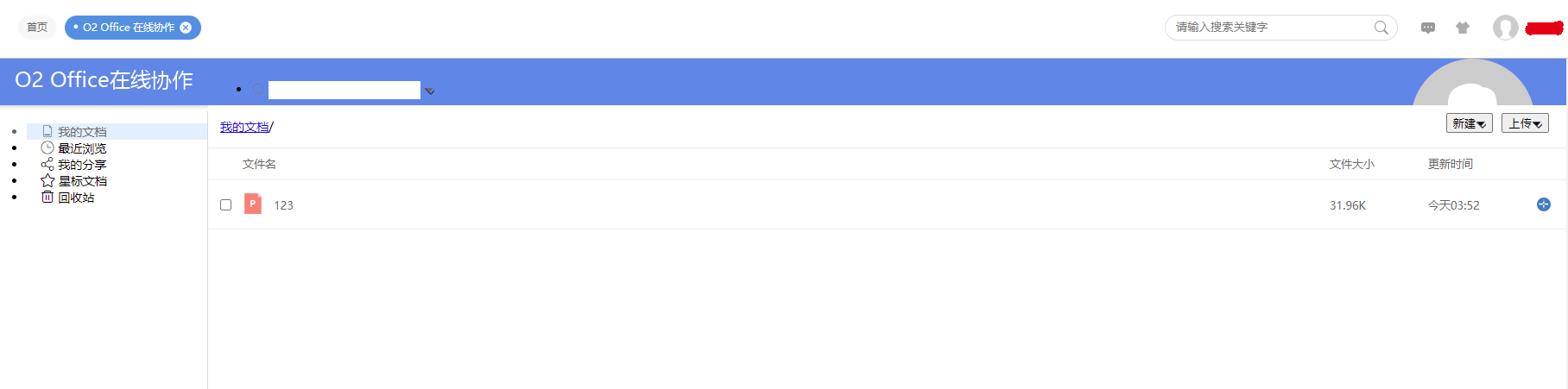Open the message notifications icon
This screenshot has height=389, width=1568.
click(x=1428, y=28)
